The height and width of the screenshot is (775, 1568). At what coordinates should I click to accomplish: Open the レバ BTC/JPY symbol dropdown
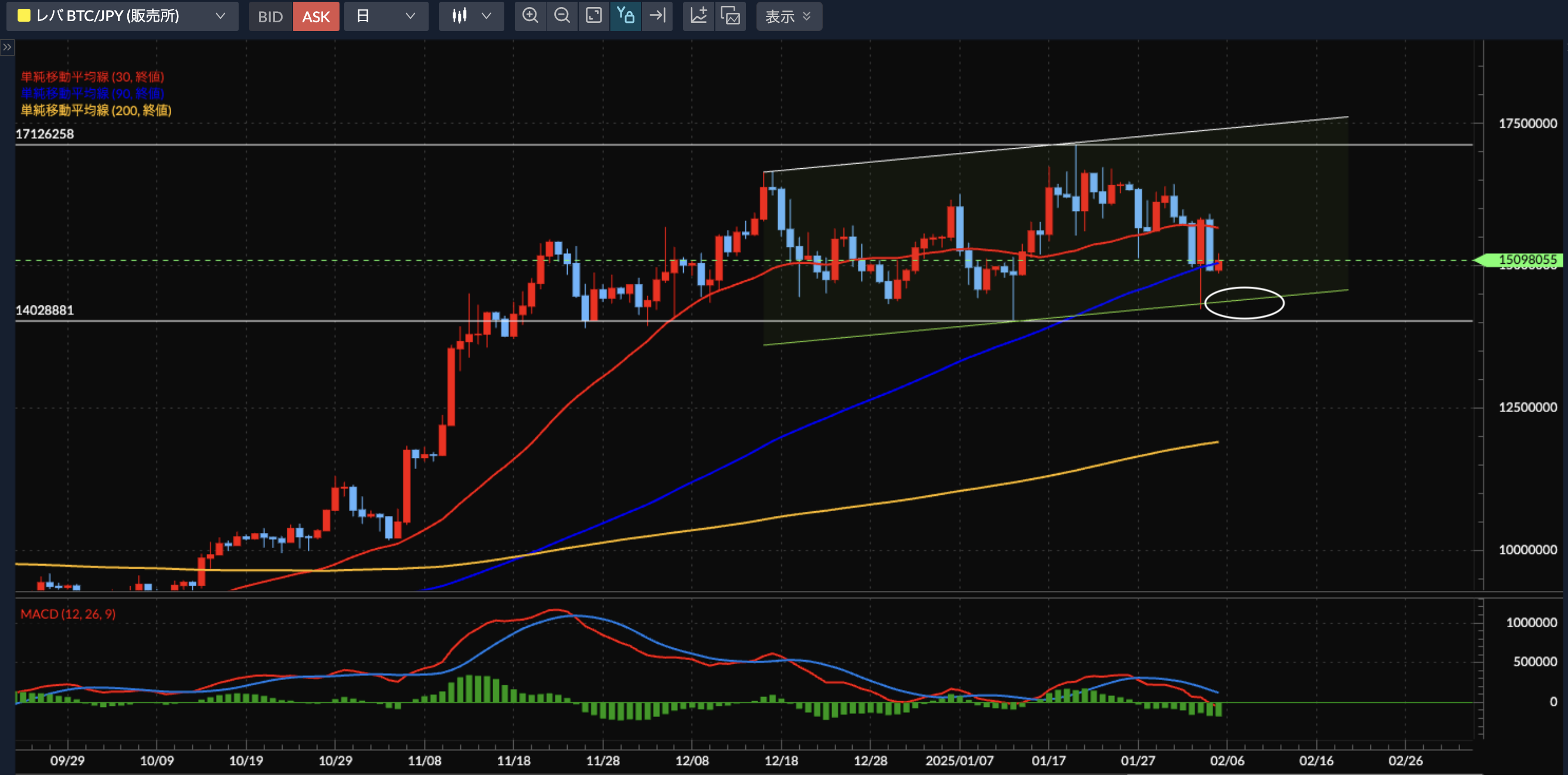coord(122,16)
